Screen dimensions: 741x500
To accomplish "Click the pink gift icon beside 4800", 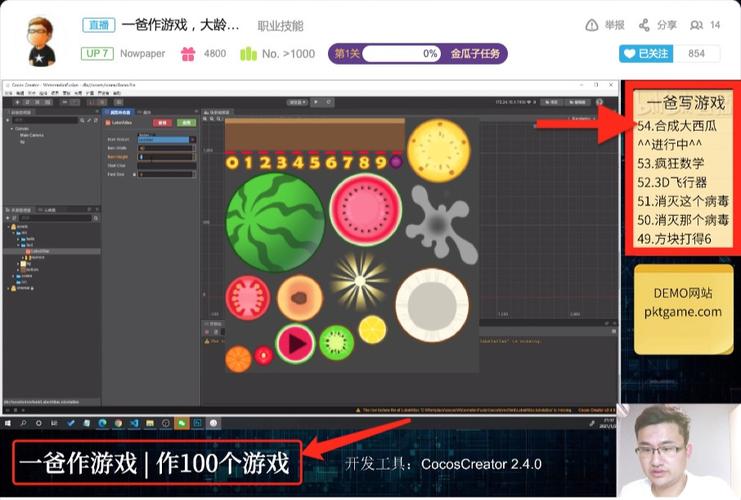I will click(188, 54).
